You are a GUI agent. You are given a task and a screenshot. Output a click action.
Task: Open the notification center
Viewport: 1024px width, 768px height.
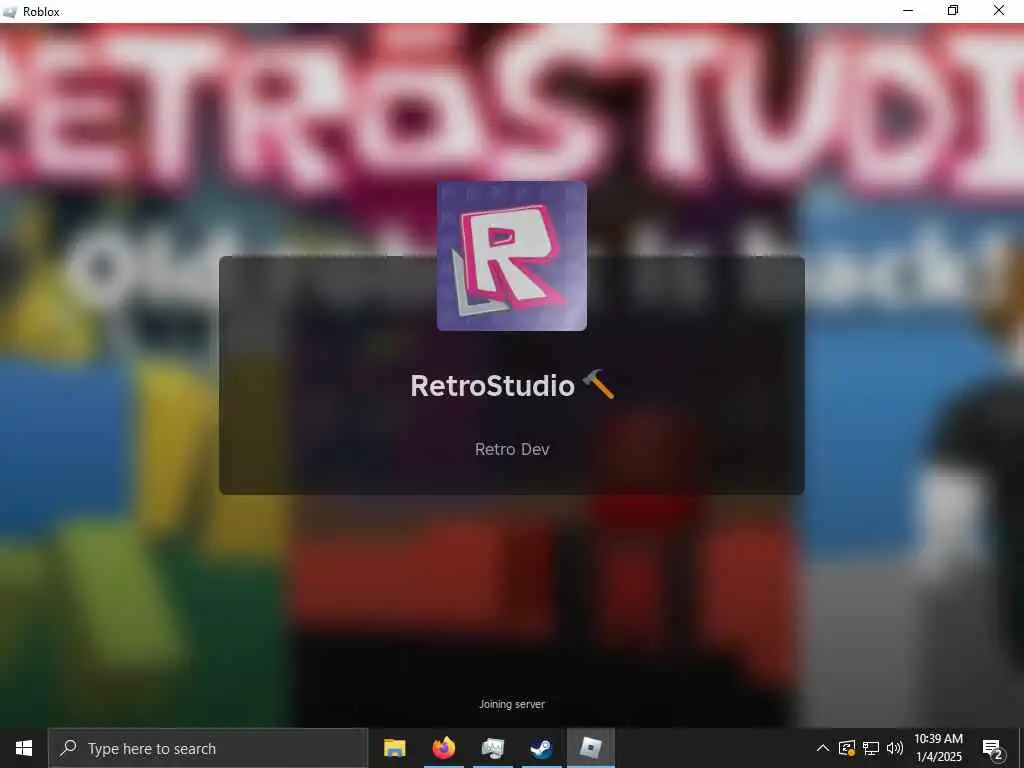pos(993,749)
